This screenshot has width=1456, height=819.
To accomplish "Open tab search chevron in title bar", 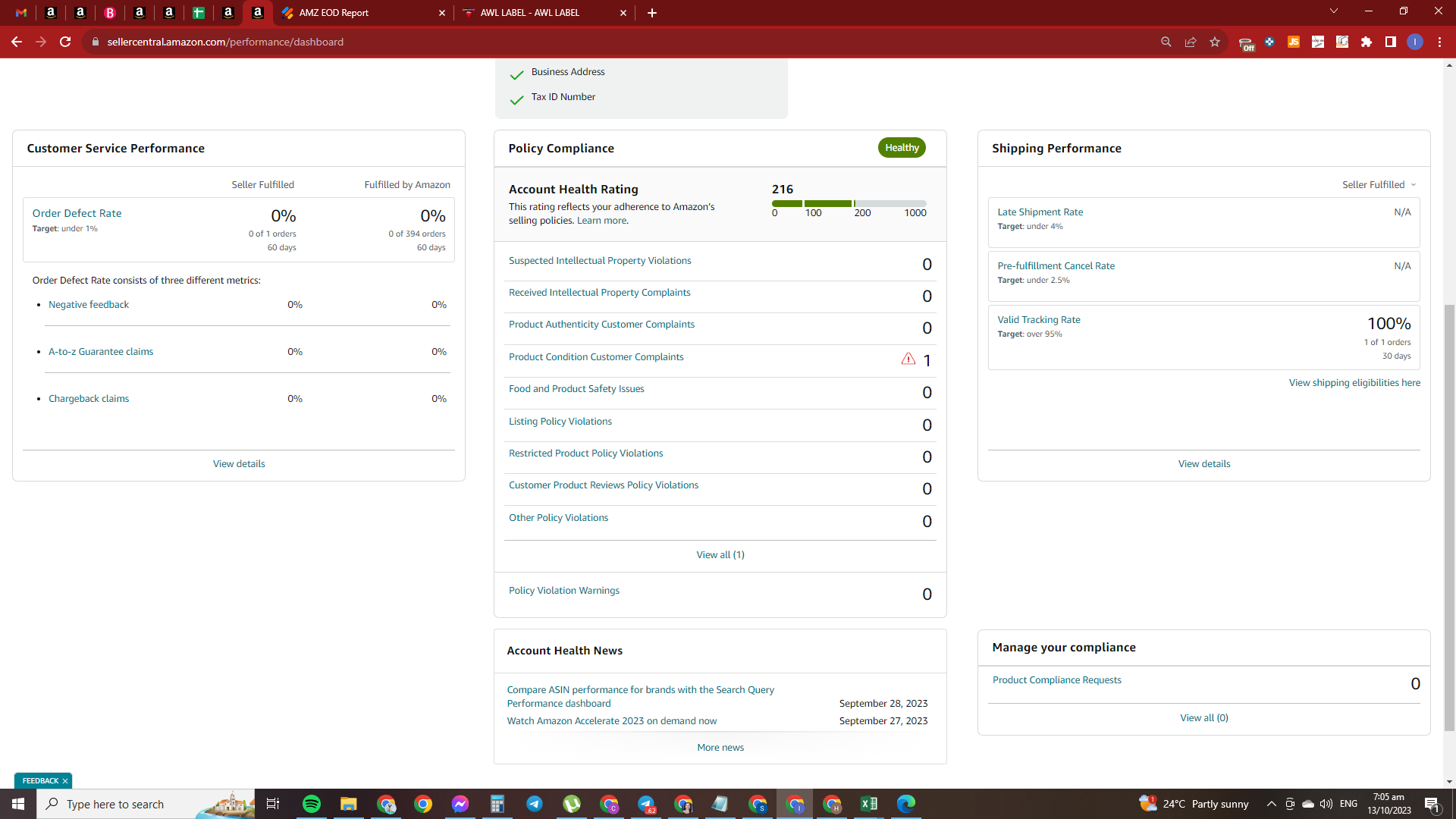I will pyautogui.click(x=1334, y=11).
